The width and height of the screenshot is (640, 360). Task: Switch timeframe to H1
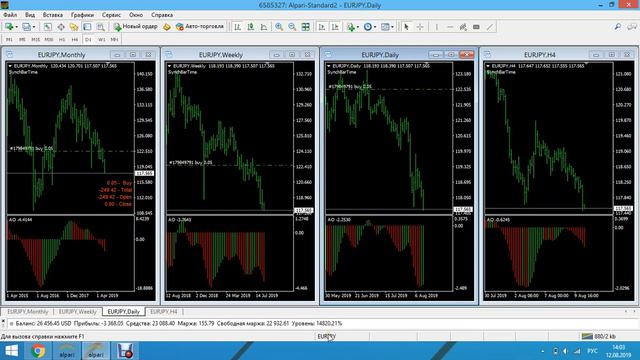pyautogui.click(x=62, y=40)
